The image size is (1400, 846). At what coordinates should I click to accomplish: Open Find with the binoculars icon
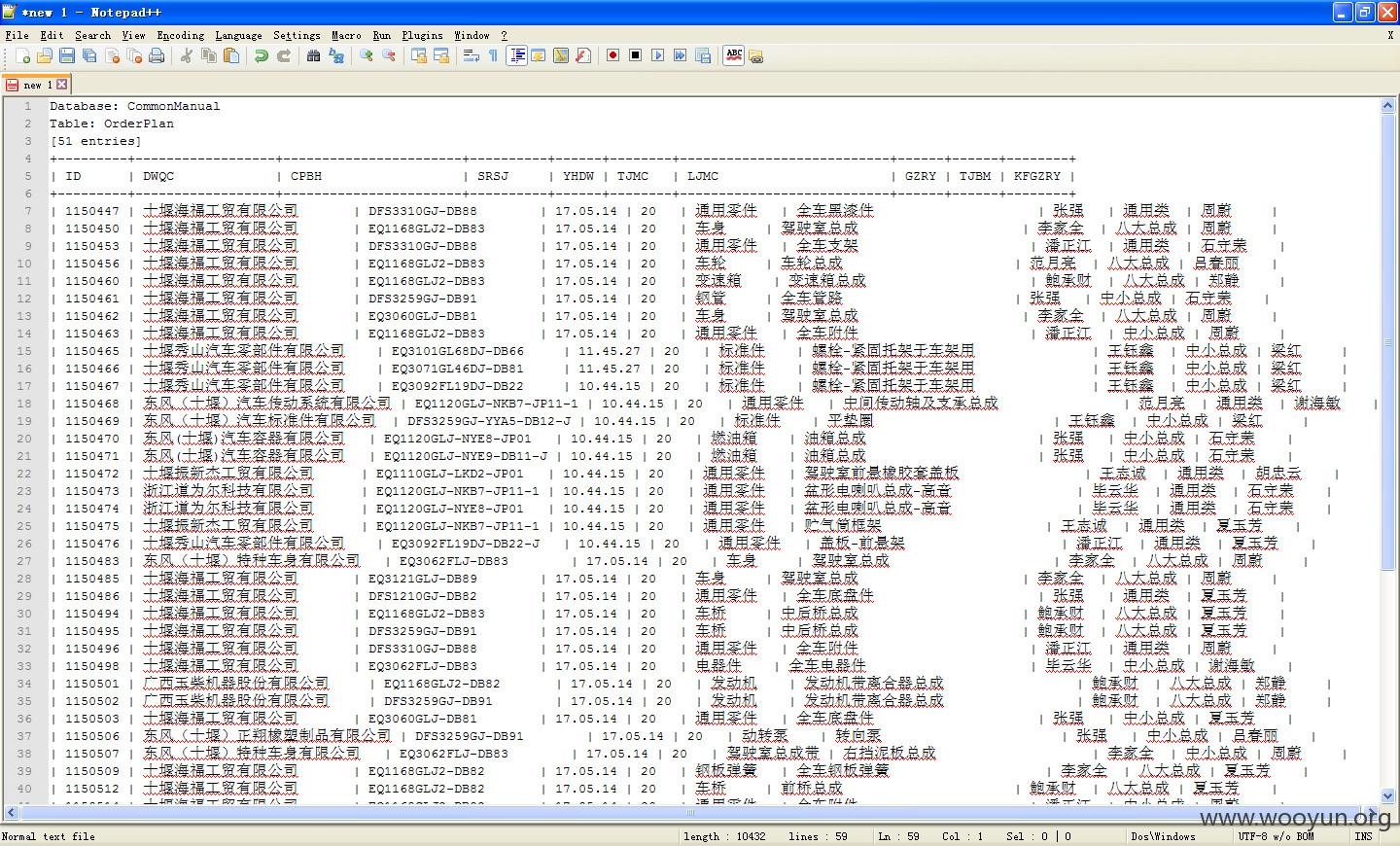tap(313, 56)
